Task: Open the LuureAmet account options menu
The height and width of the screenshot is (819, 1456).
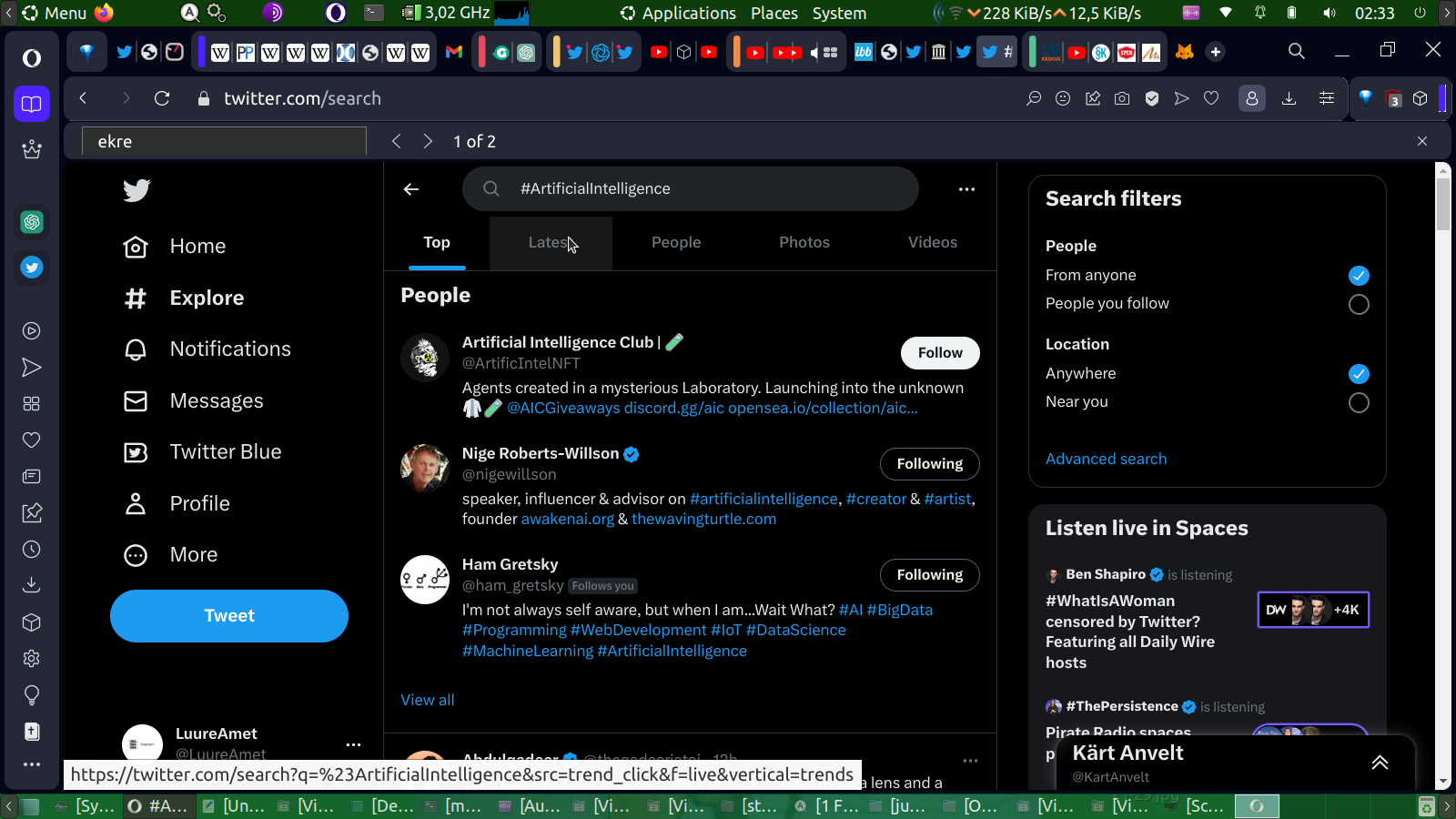Action: point(353,744)
